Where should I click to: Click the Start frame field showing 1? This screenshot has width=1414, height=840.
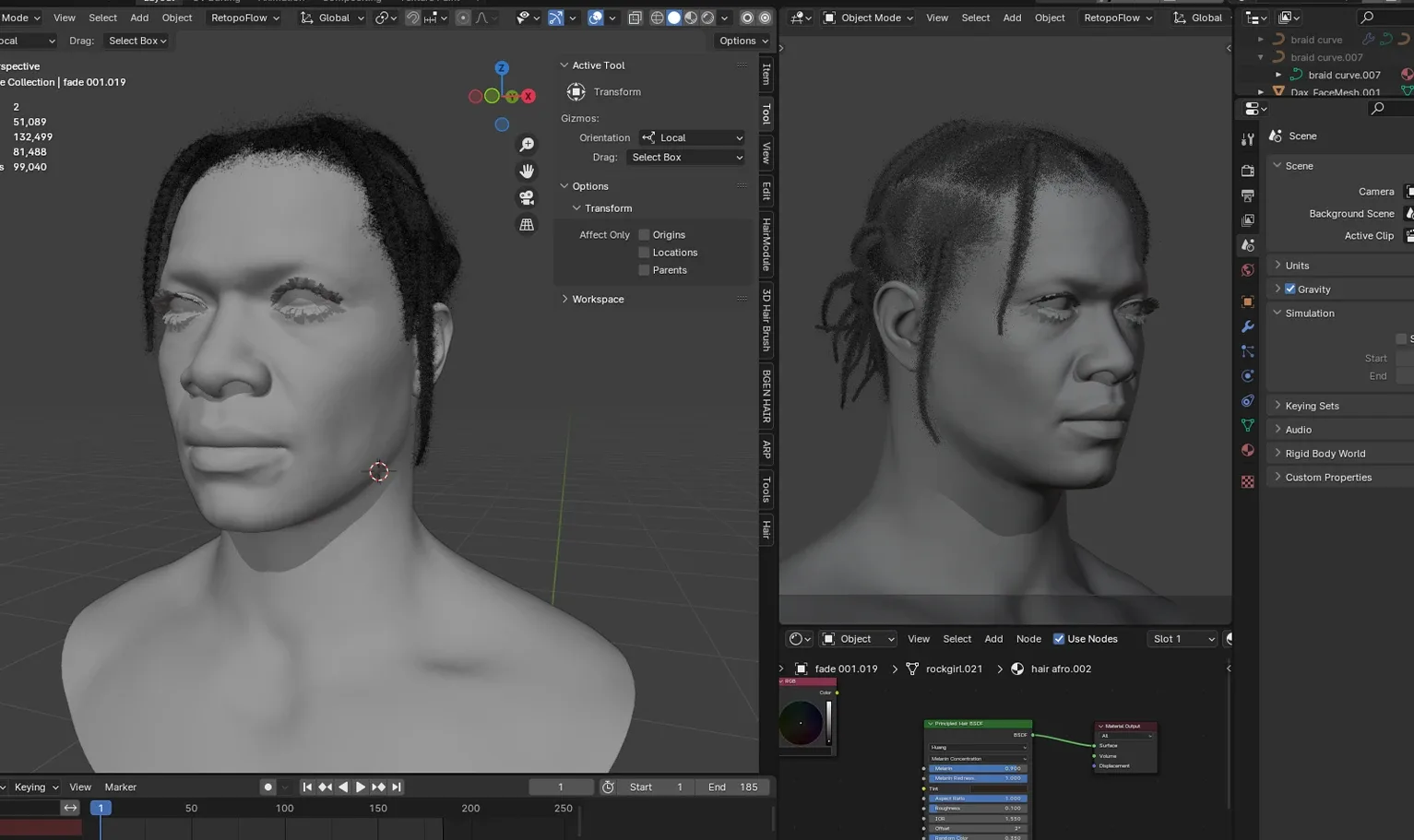[x=656, y=787]
